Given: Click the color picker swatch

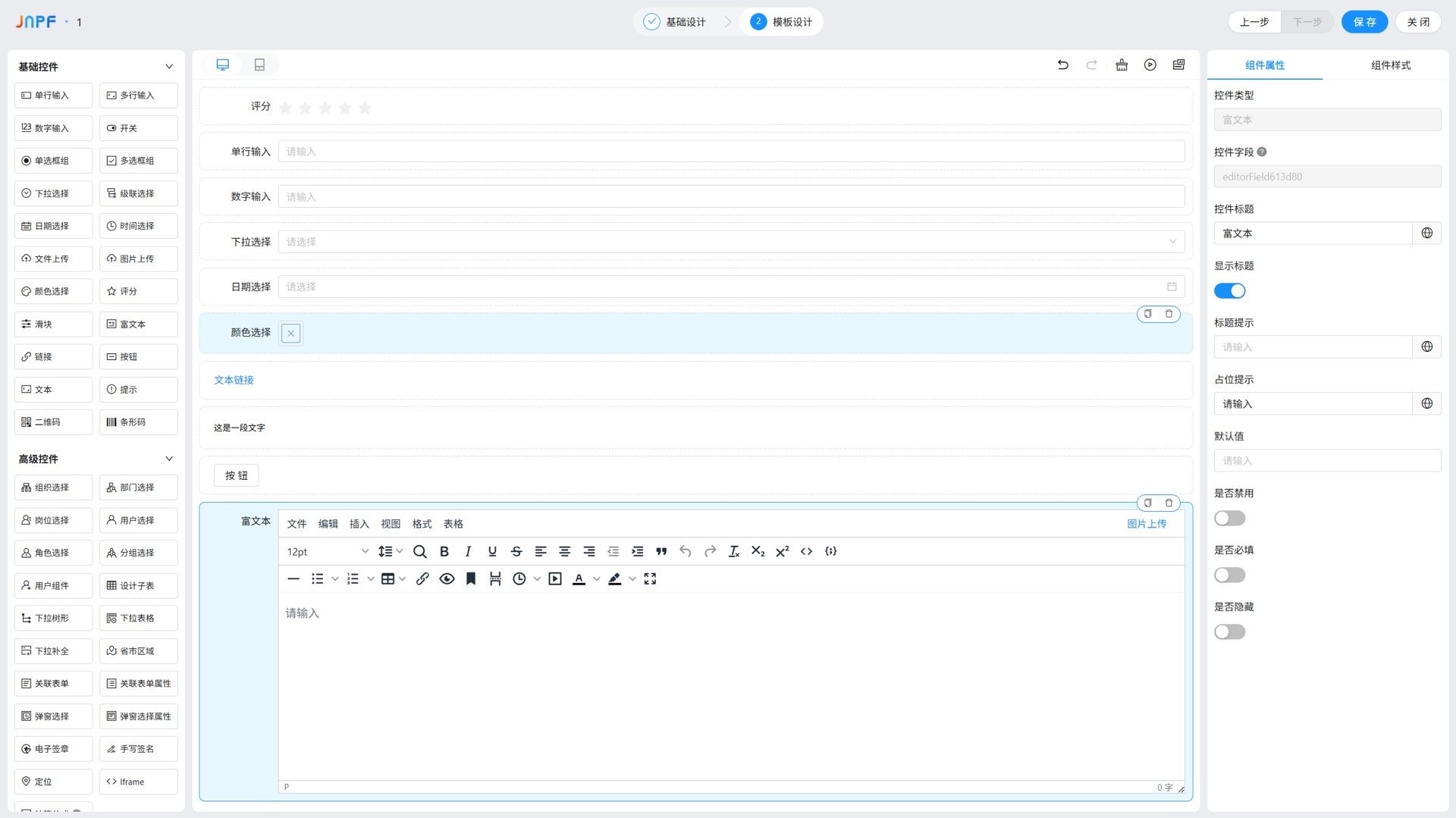Looking at the screenshot, I should pos(291,333).
